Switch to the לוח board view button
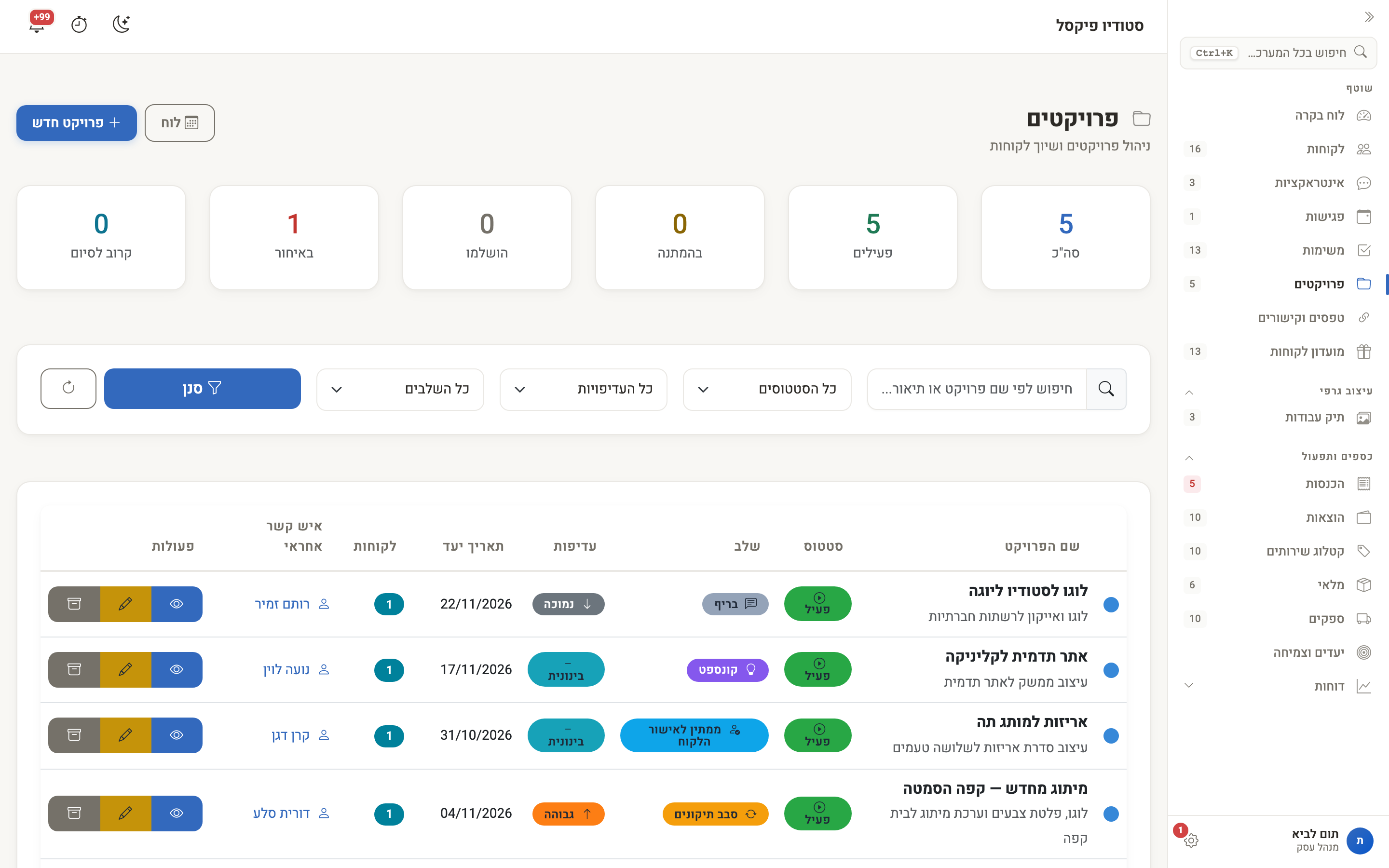 (x=179, y=123)
